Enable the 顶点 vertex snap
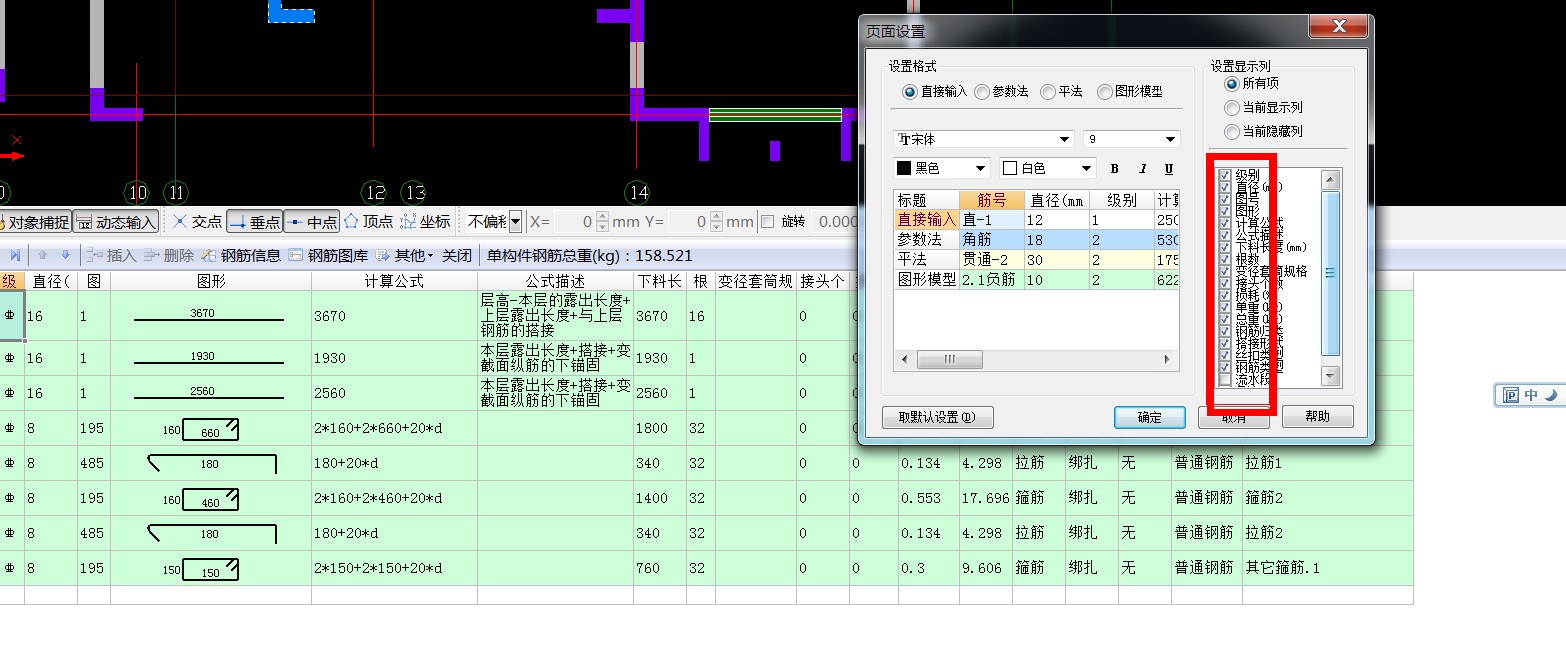The height and width of the screenshot is (666, 1566). 369,221
